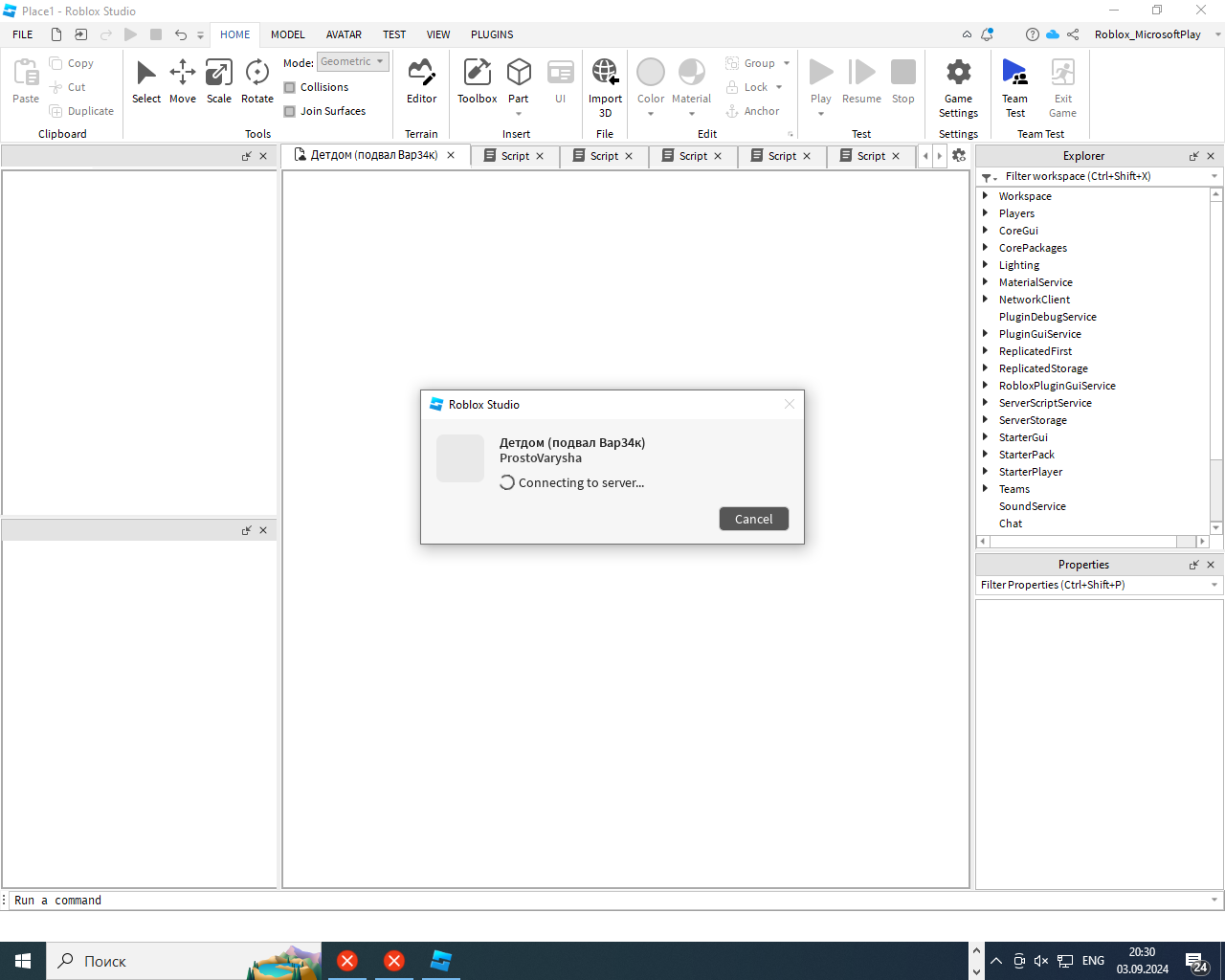Open the Help question mark icon
Viewport: 1225px width, 980px height.
point(1032,34)
